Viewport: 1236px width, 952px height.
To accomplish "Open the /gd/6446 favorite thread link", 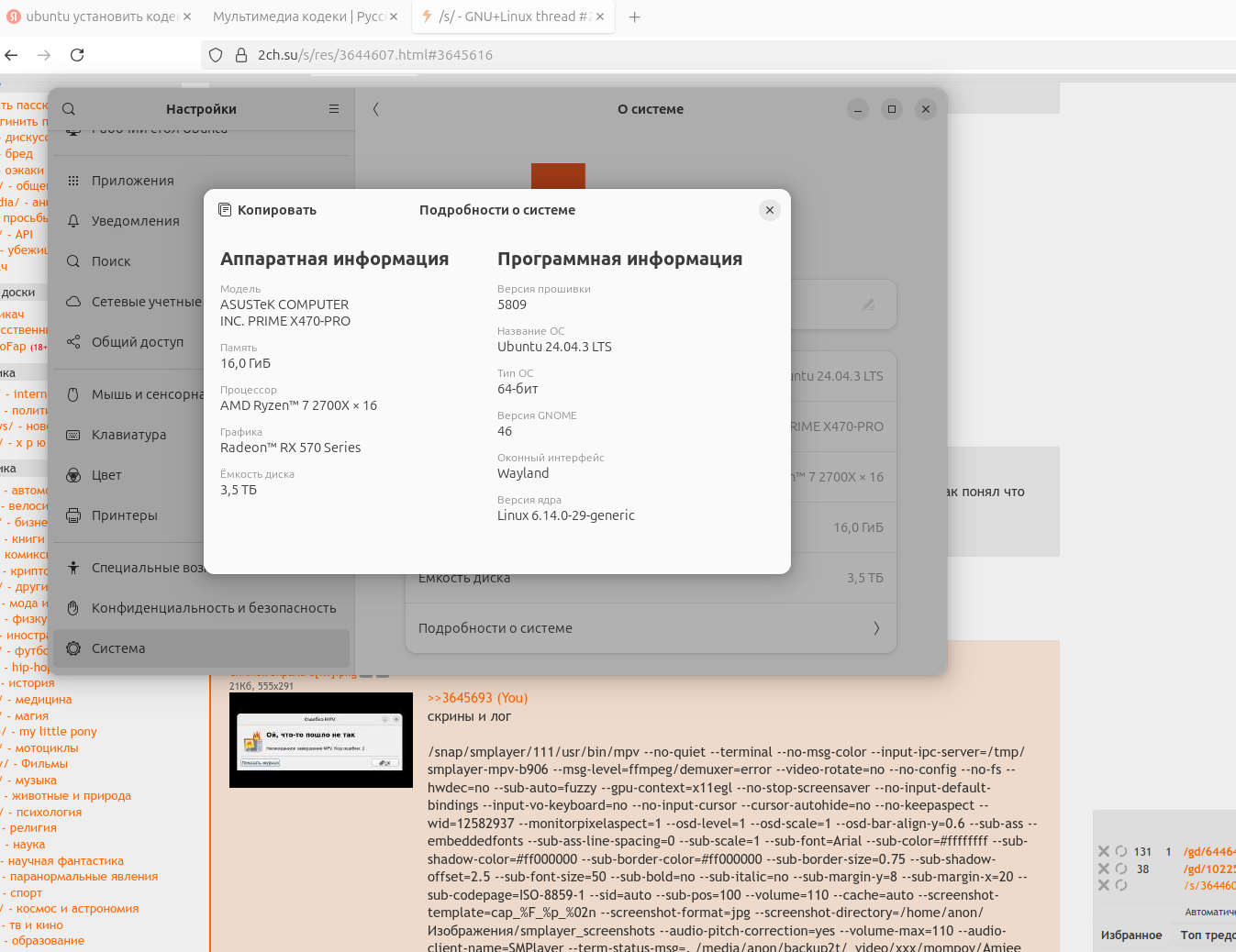I will pos(1209,852).
